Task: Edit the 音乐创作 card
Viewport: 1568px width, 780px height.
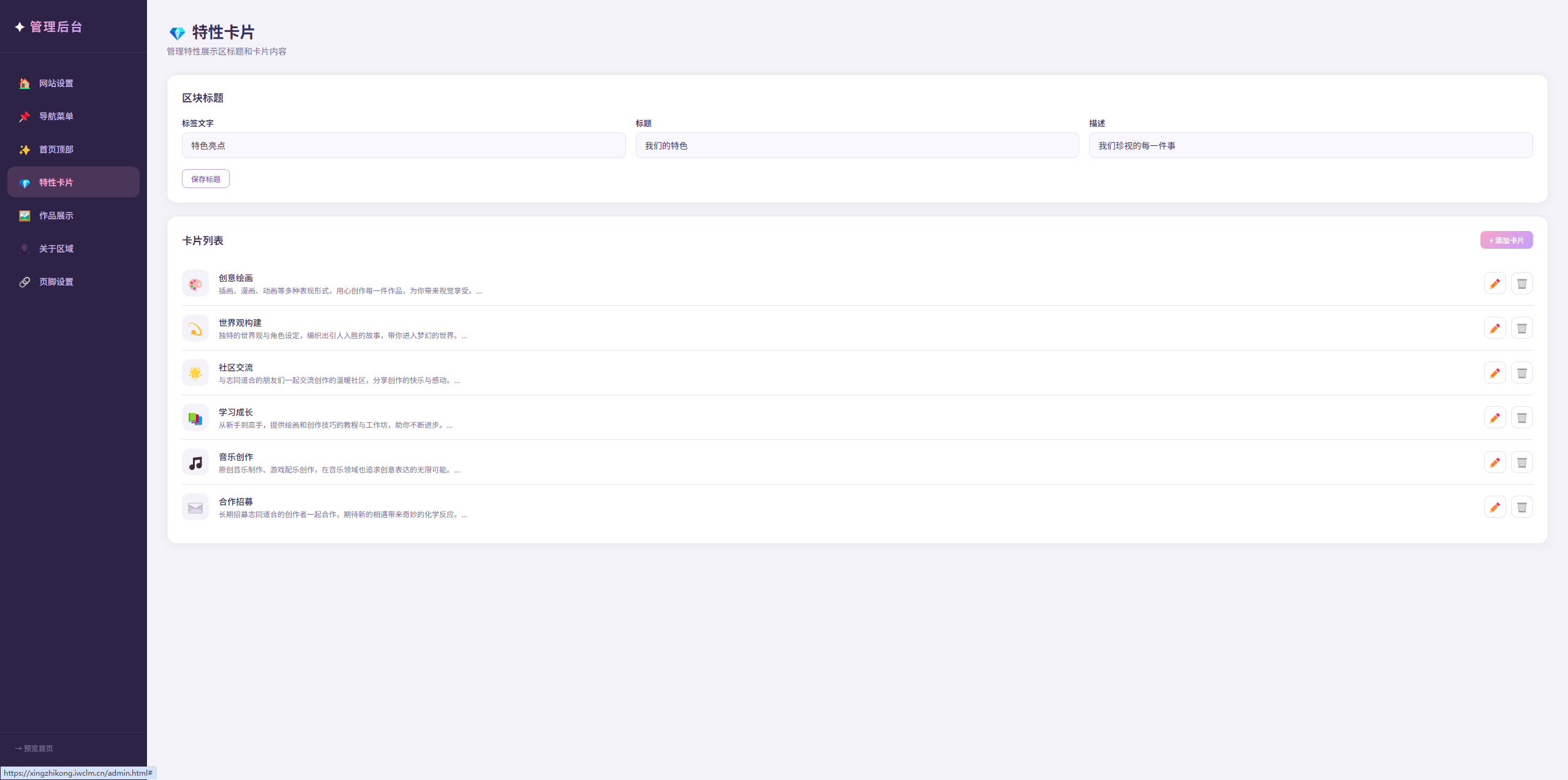Action: pyautogui.click(x=1494, y=463)
